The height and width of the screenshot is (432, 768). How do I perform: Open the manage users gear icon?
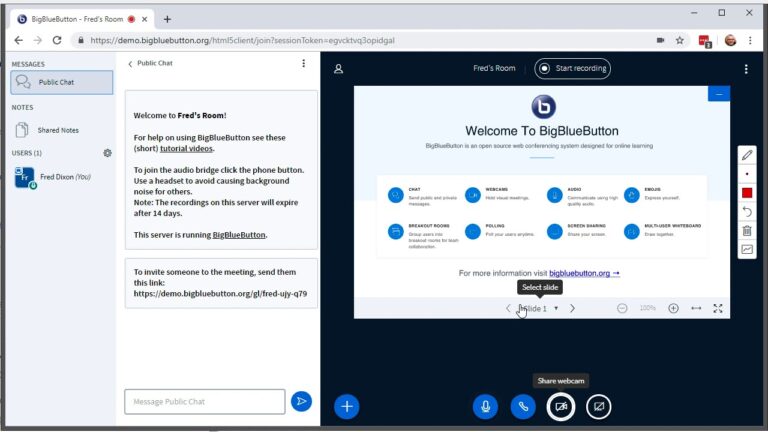click(x=107, y=153)
